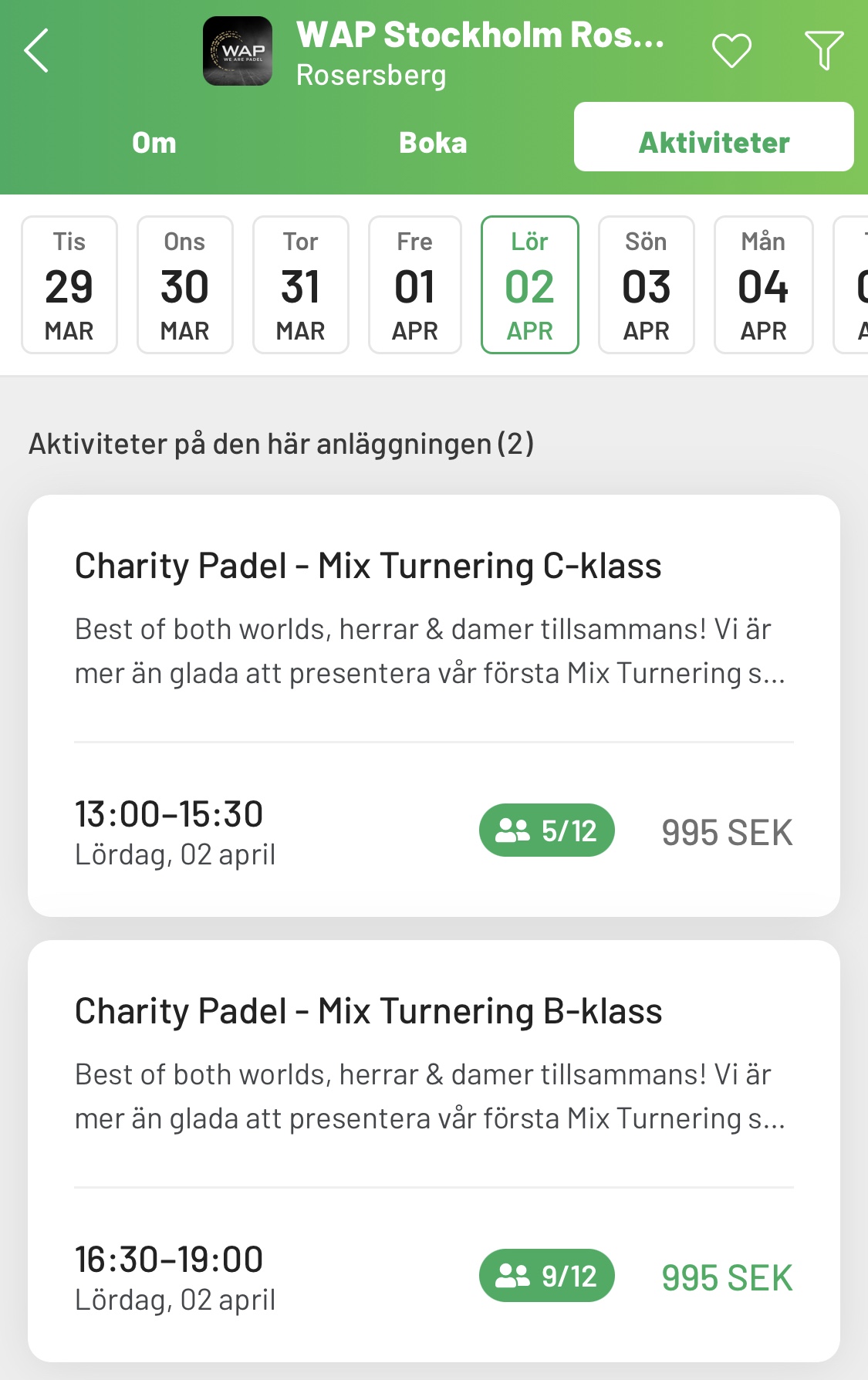Tap green 995 SEK price on B-klass

tap(727, 1278)
